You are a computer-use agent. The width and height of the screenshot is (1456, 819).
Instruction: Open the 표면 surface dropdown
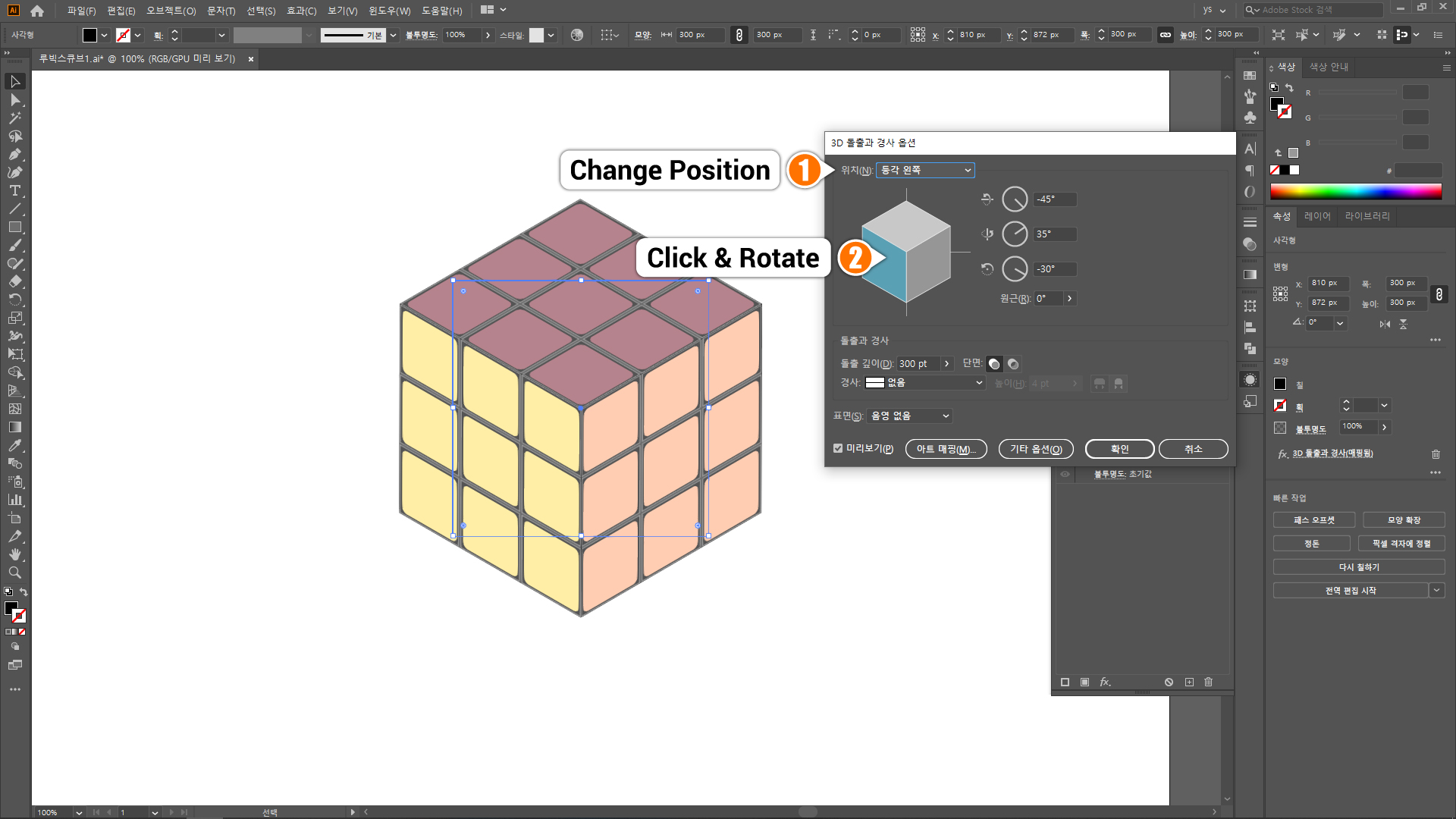point(910,416)
